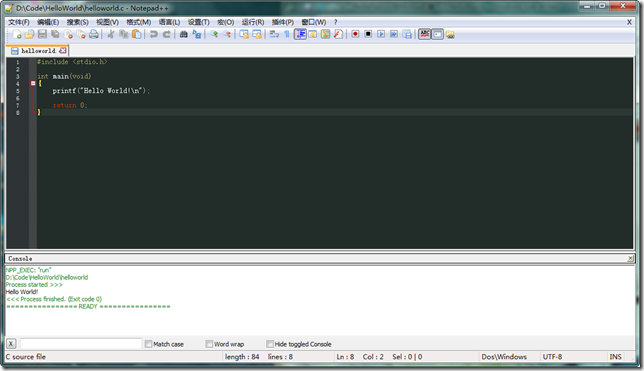Open 语言(L) menu

(169, 22)
